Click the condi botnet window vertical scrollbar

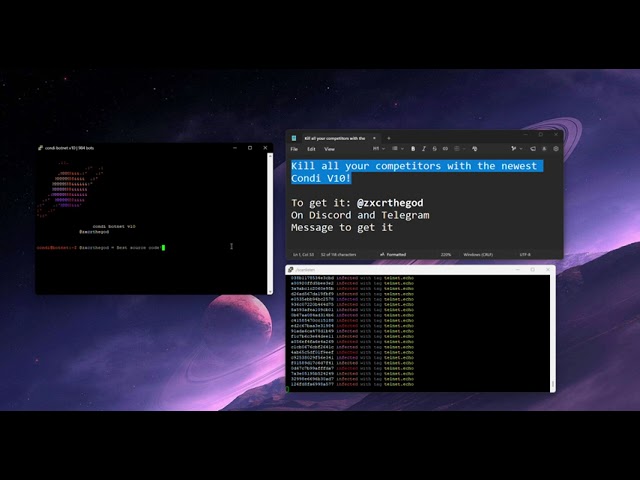coord(270,224)
